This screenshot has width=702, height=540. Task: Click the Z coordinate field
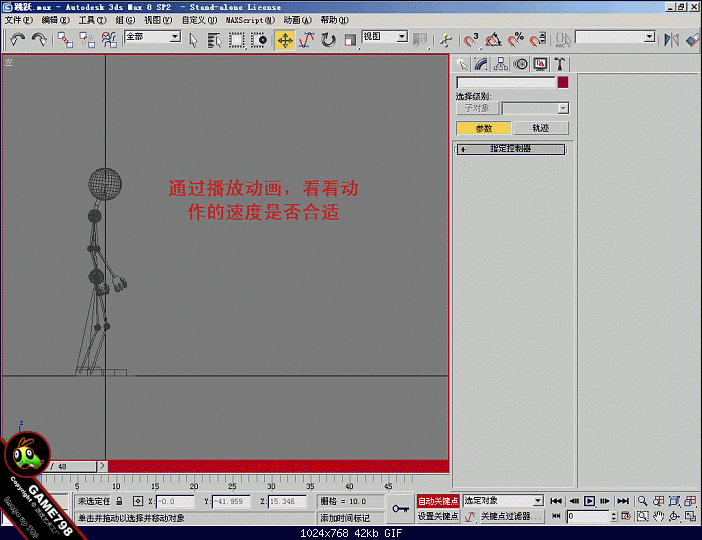click(x=287, y=501)
